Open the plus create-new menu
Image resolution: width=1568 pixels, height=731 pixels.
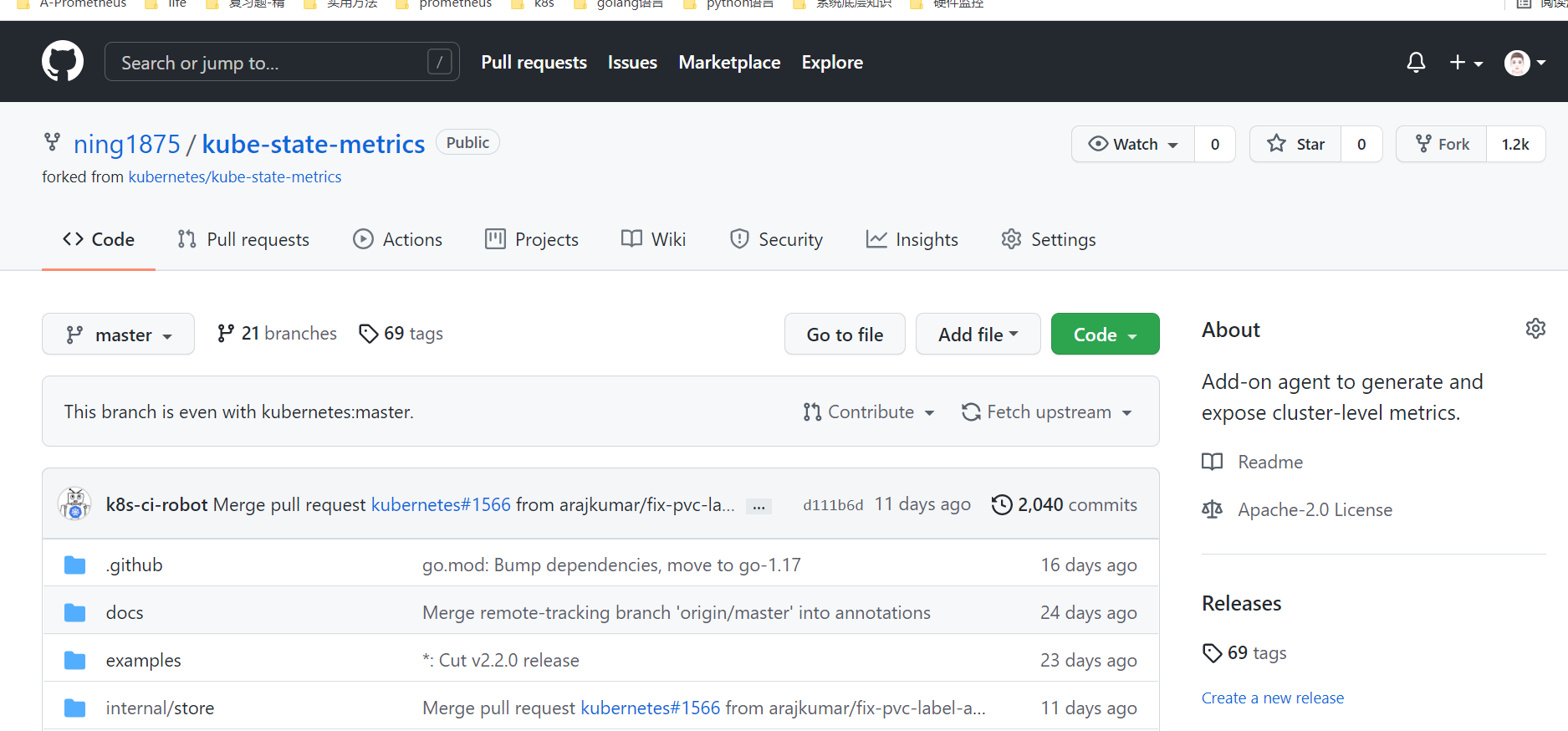1466,62
